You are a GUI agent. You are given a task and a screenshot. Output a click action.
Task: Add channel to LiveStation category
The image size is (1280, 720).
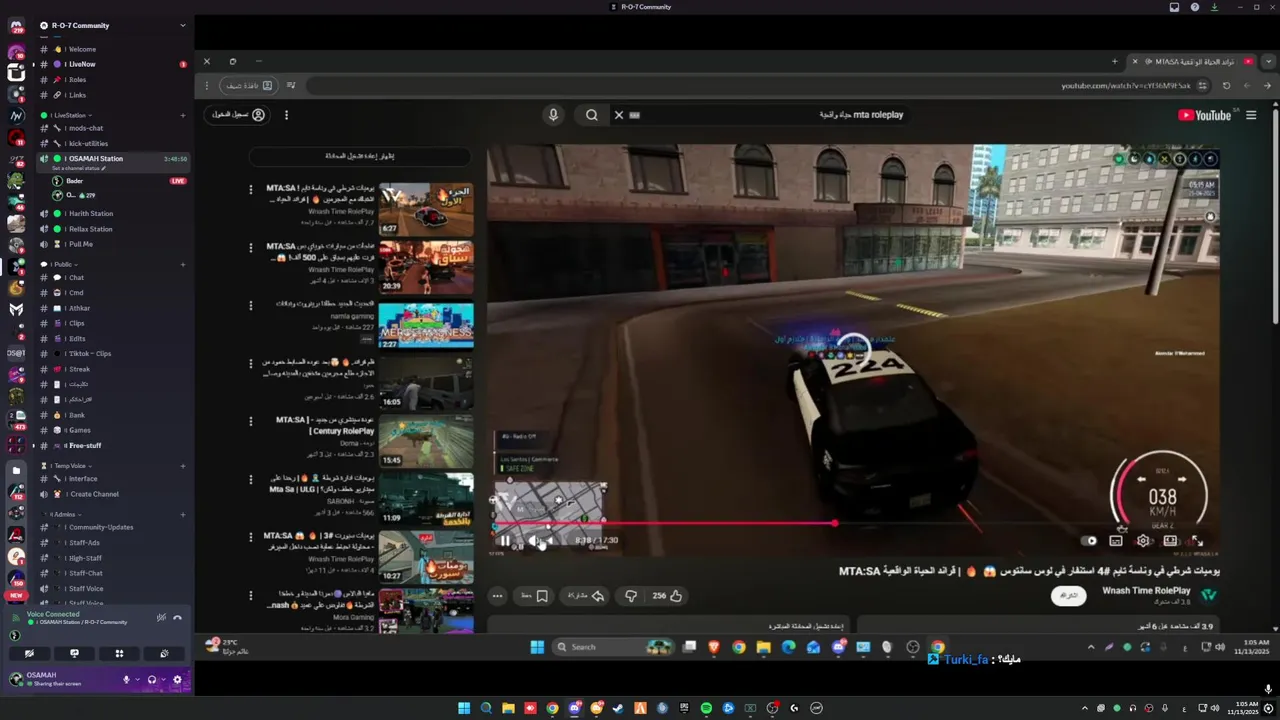[183, 115]
